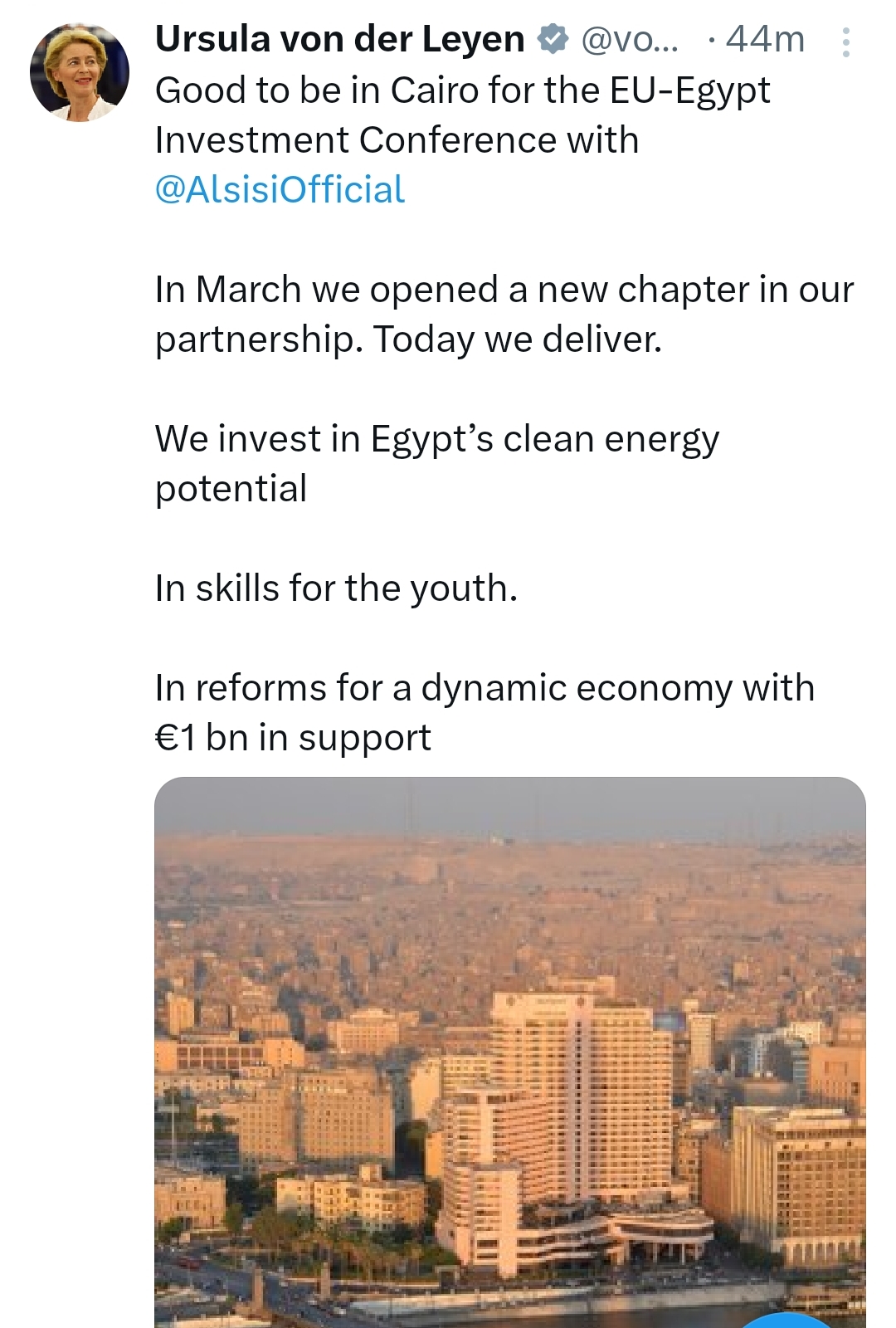Viewport: 896px width, 1328px height.
Task: Open the three-dot more options menu
Action: click(x=845, y=41)
